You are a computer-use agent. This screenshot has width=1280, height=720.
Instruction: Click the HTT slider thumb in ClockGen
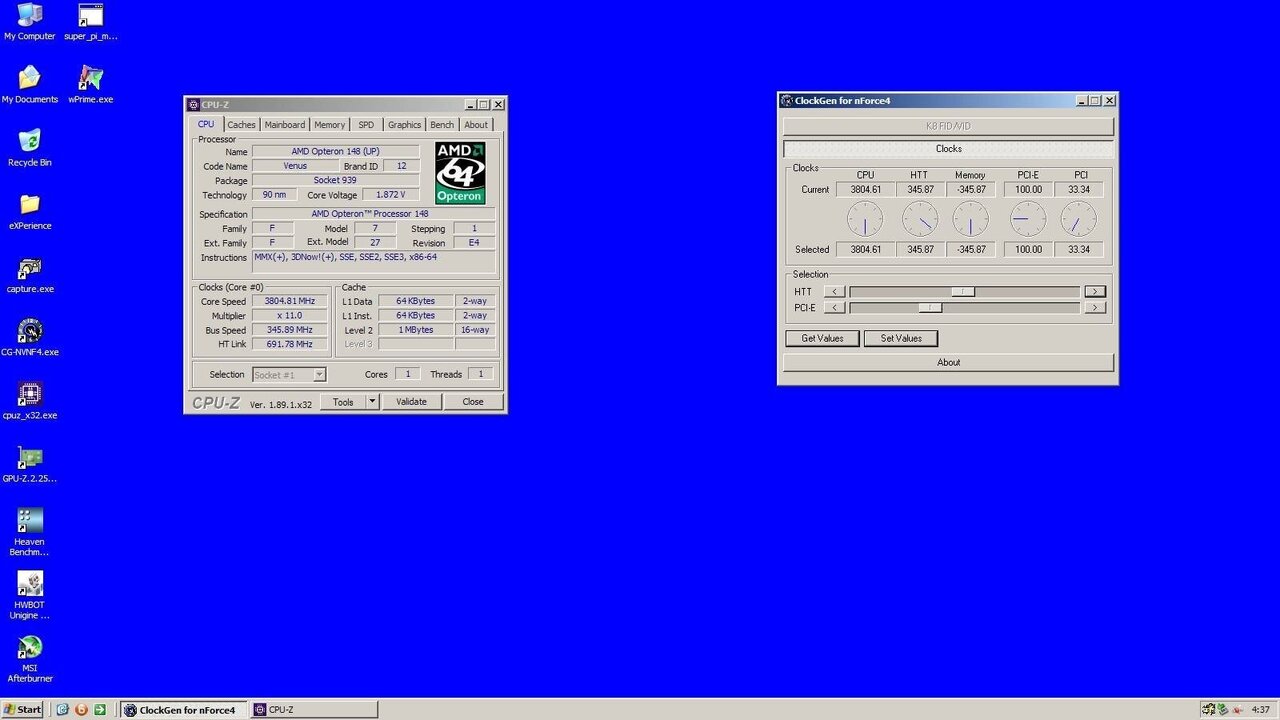[963, 292]
